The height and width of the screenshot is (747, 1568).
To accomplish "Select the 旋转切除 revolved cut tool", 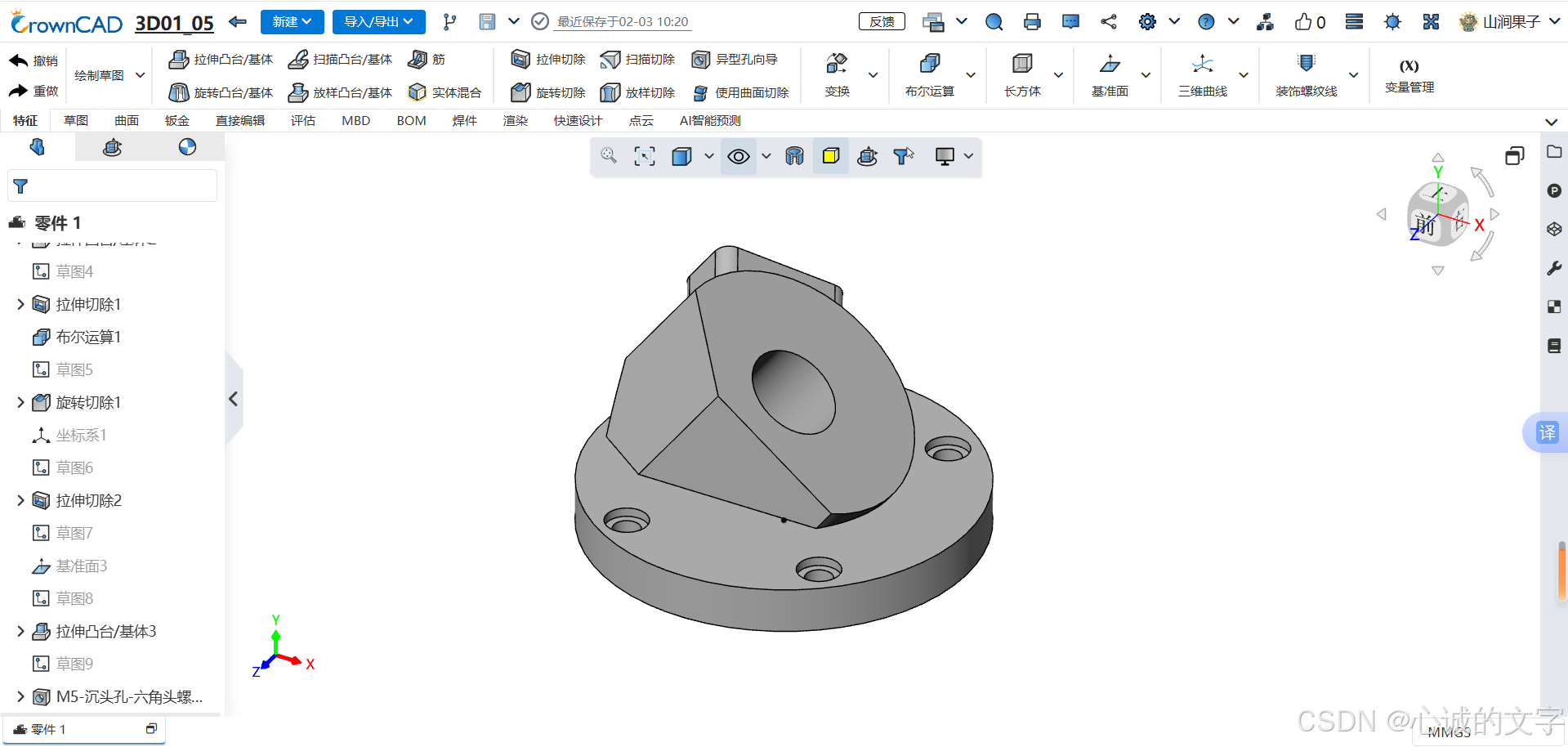I will tap(546, 92).
